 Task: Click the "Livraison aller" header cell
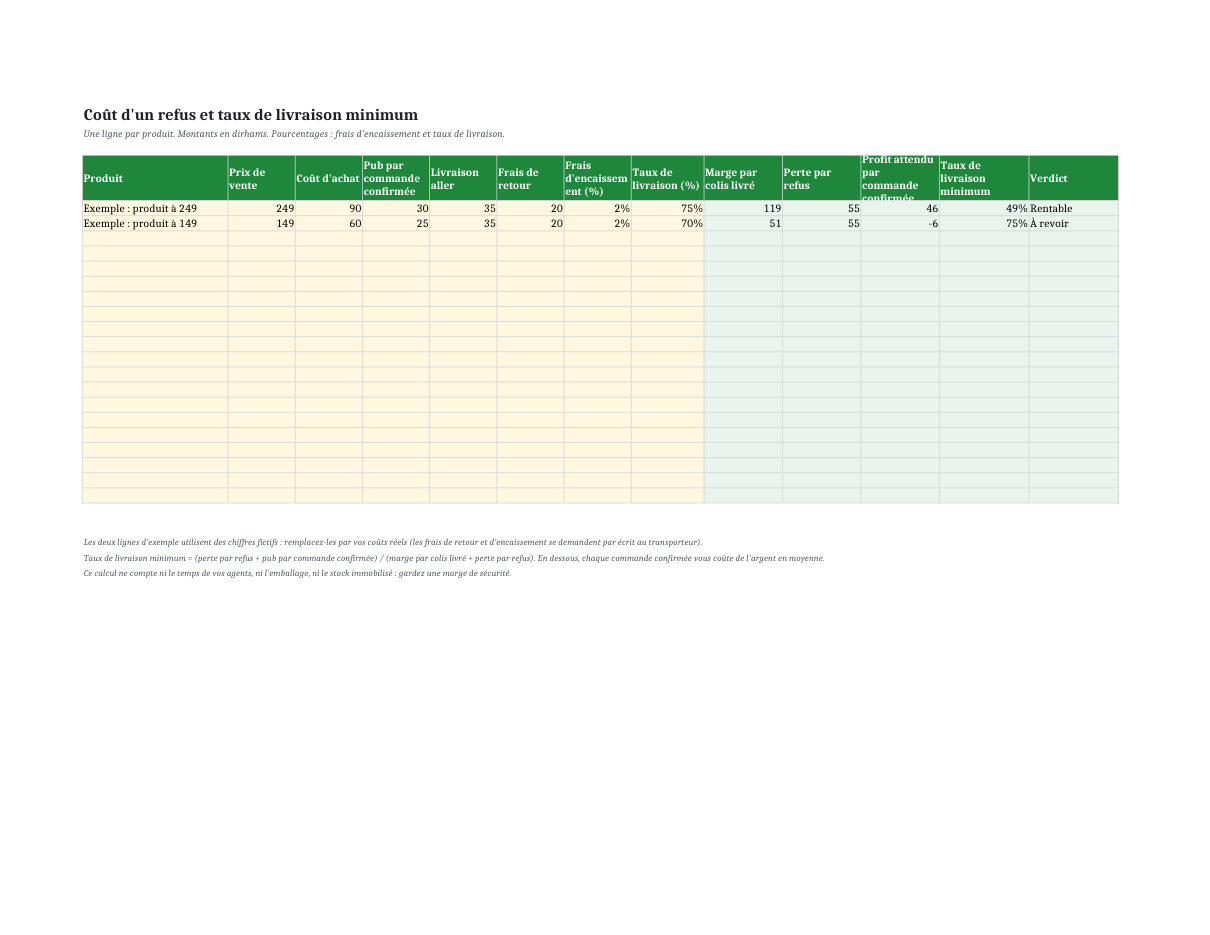(x=463, y=178)
